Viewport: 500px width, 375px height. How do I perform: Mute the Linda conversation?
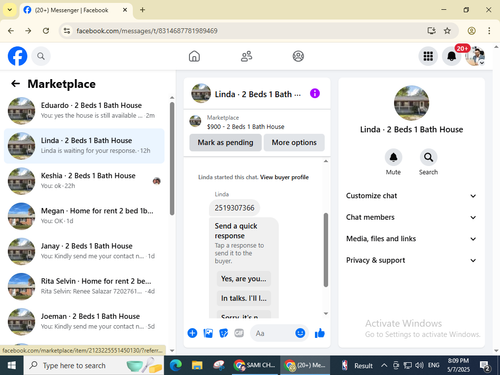coord(393,157)
